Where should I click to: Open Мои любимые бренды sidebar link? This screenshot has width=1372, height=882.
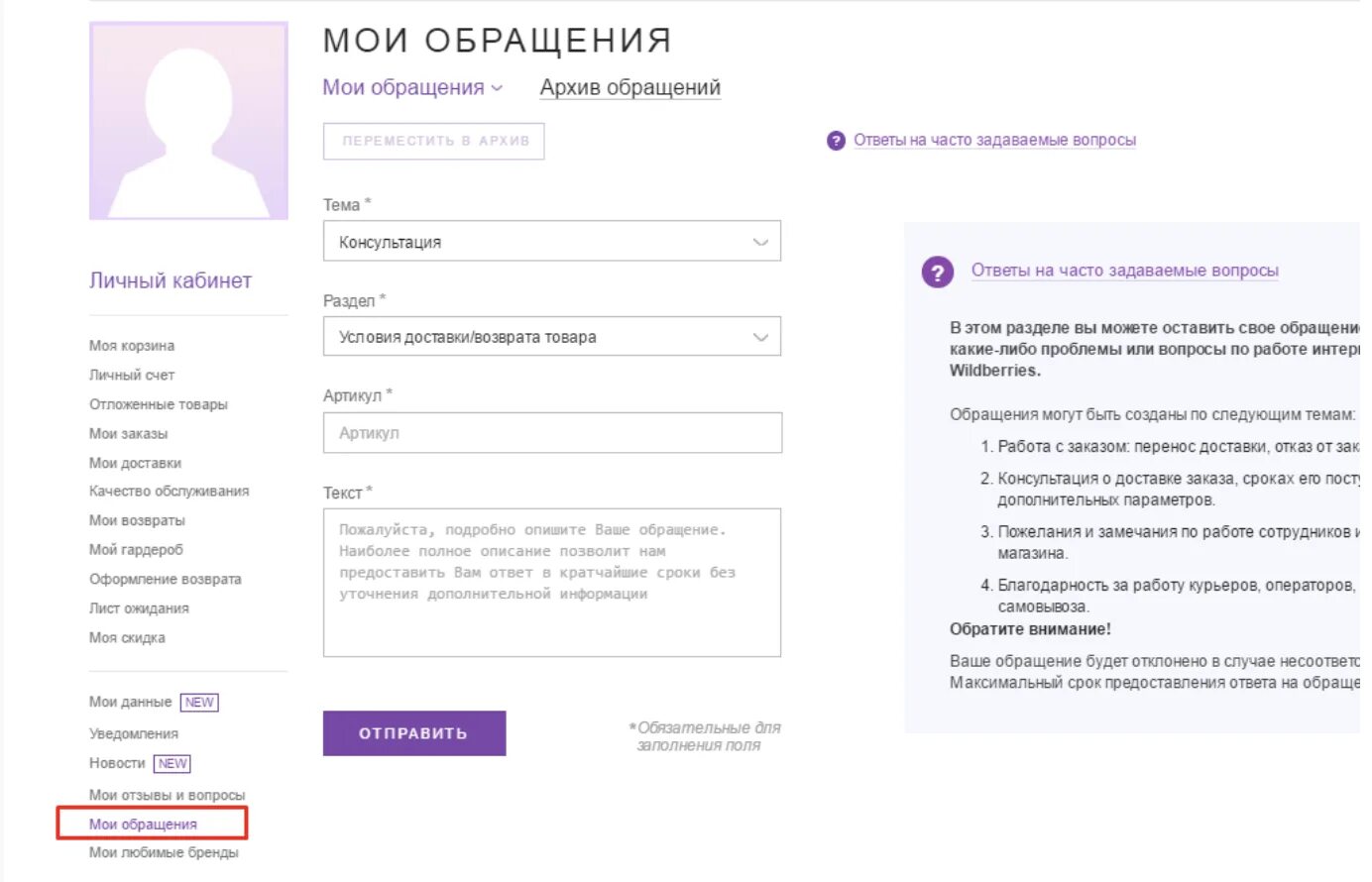(x=164, y=852)
